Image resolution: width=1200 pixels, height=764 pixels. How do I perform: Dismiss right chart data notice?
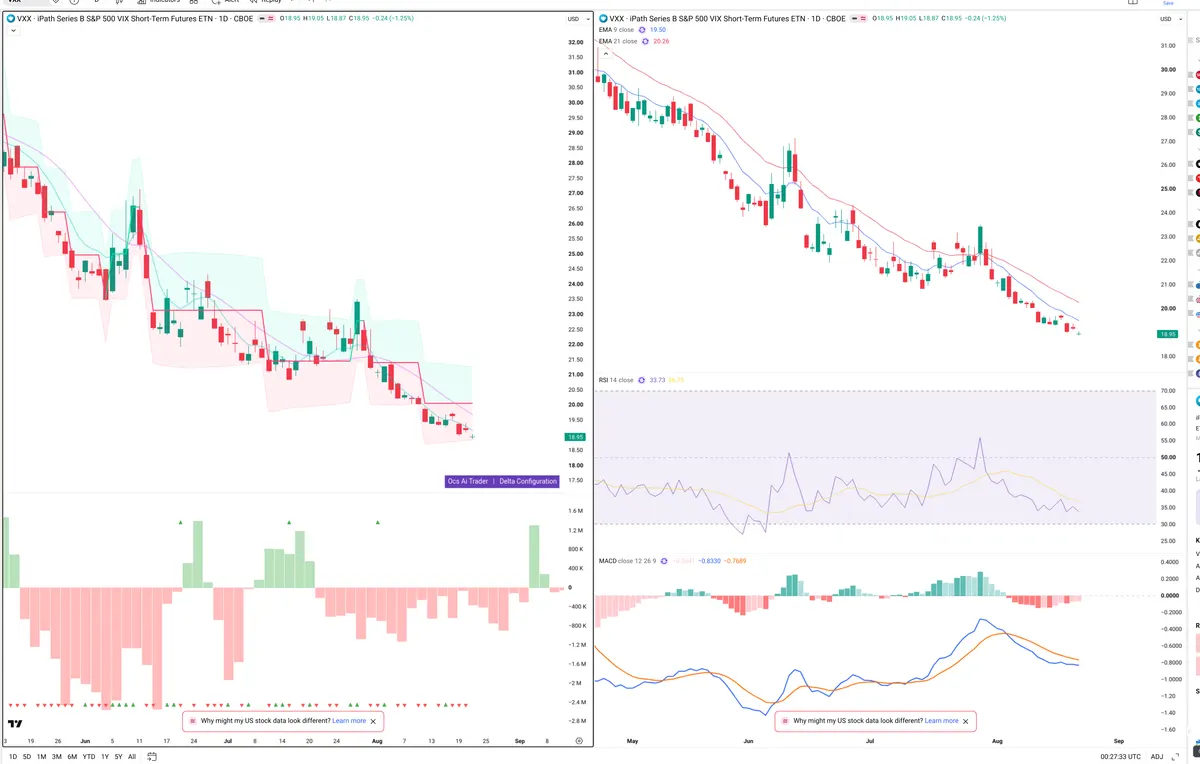(x=966, y=720)
